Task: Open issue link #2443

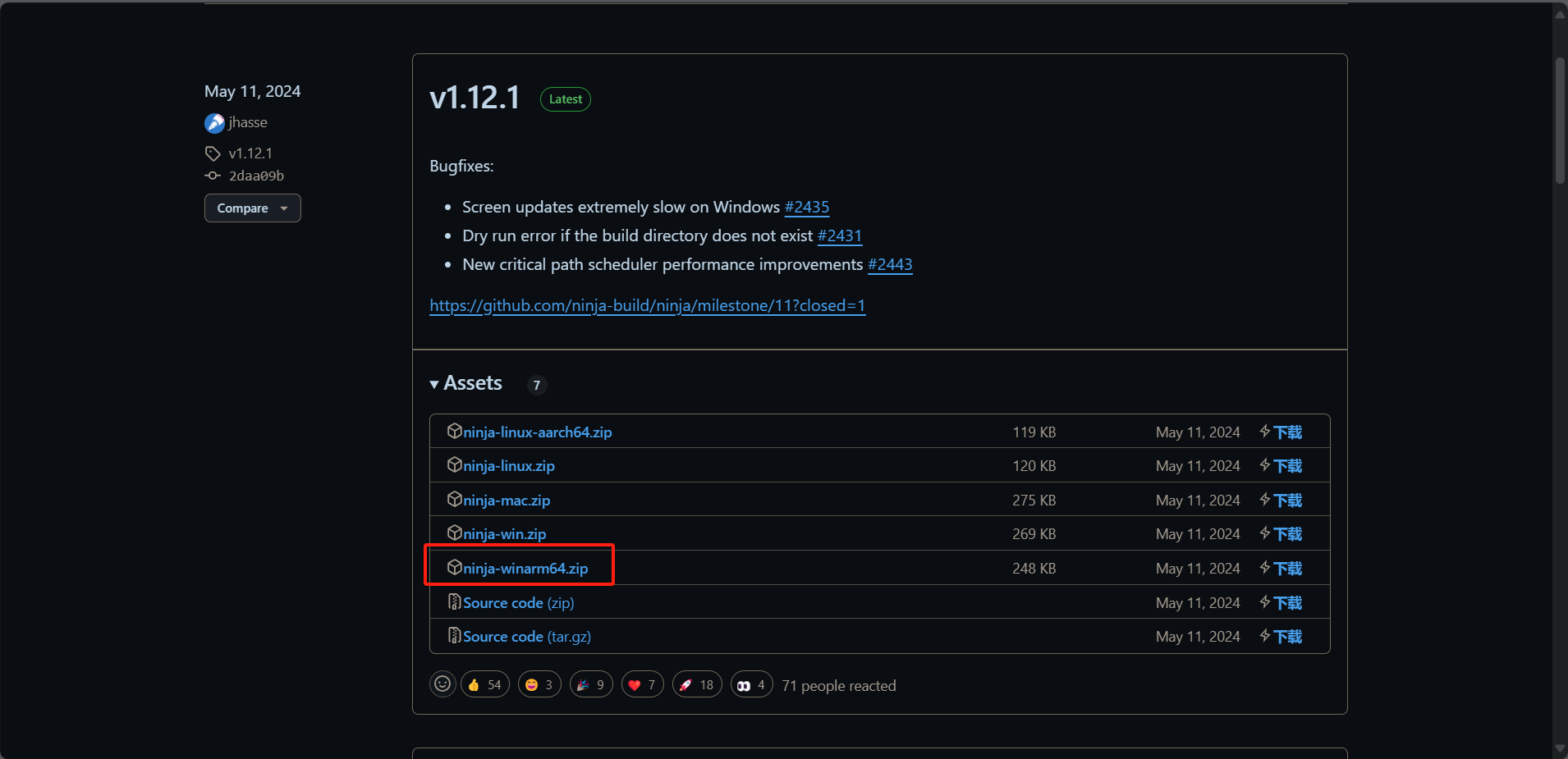Action: 890,265
